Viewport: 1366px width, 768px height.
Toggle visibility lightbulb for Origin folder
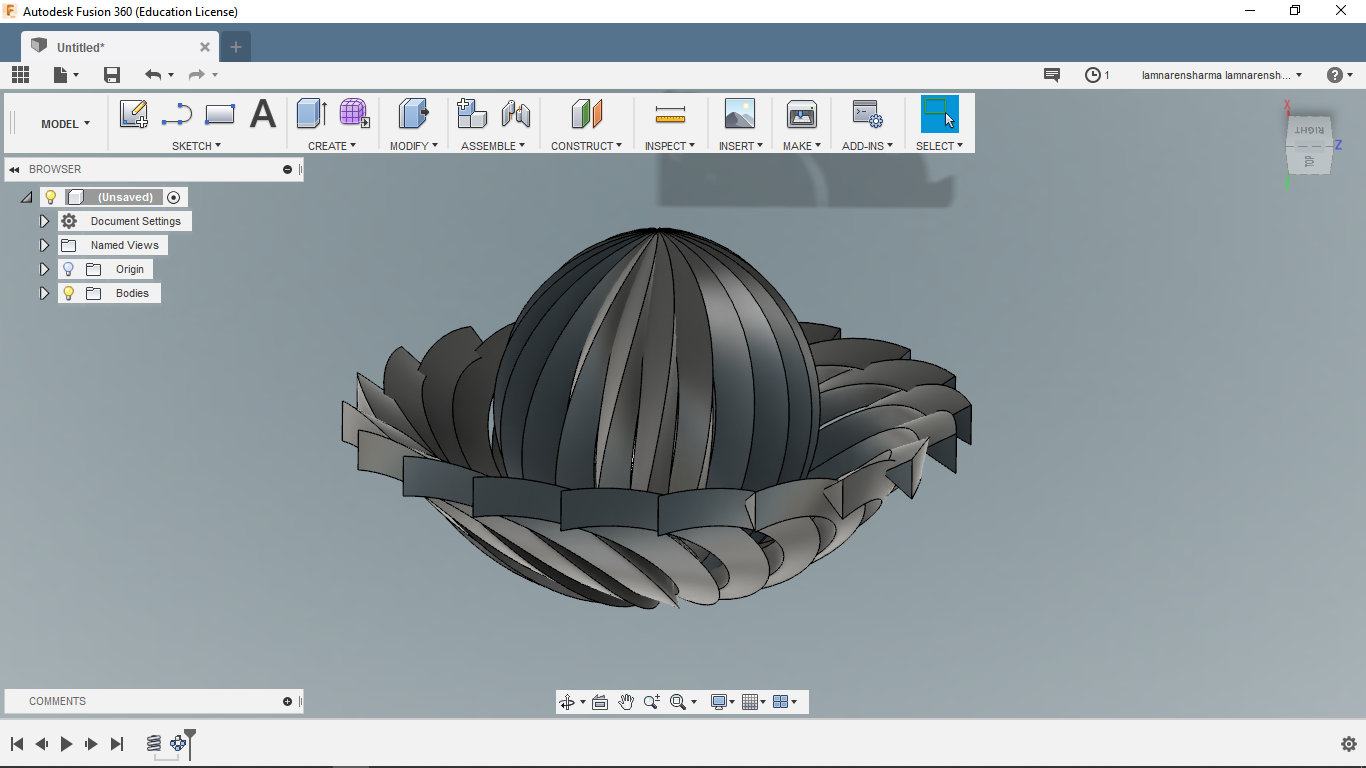pos(68,269)
